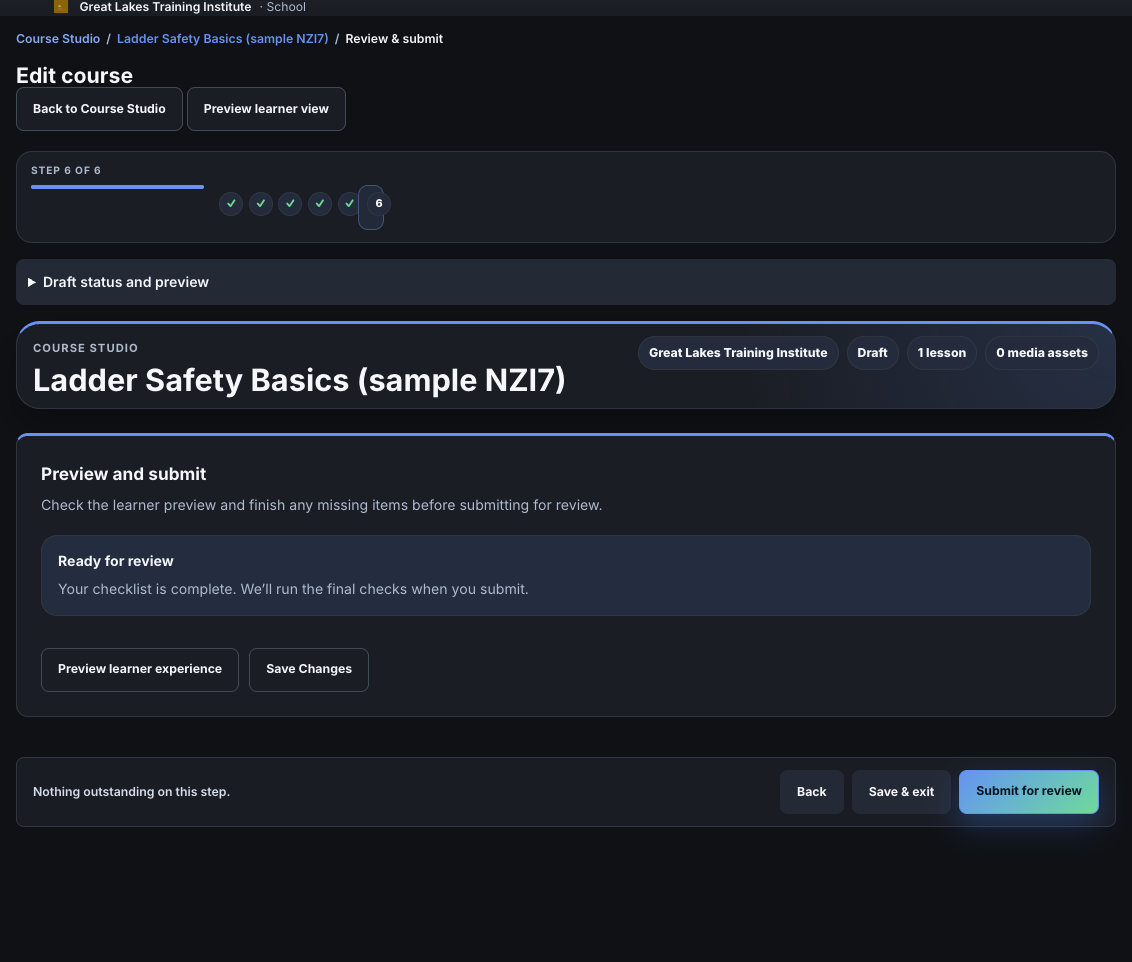Go to the second completed step checkmark
The image size is (1132, 962).
(261, 204)
